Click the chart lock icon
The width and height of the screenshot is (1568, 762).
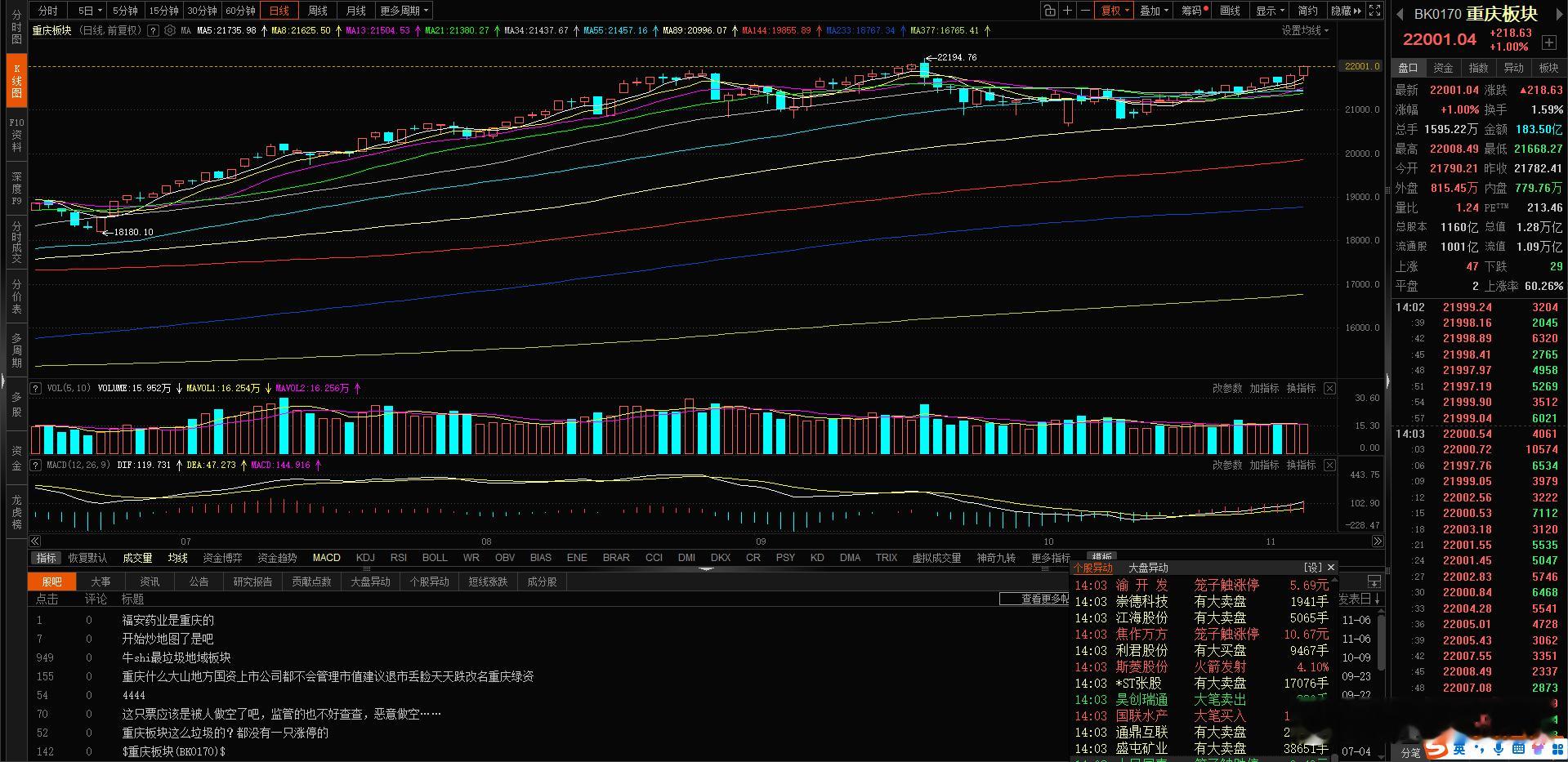pos(1049,11)
